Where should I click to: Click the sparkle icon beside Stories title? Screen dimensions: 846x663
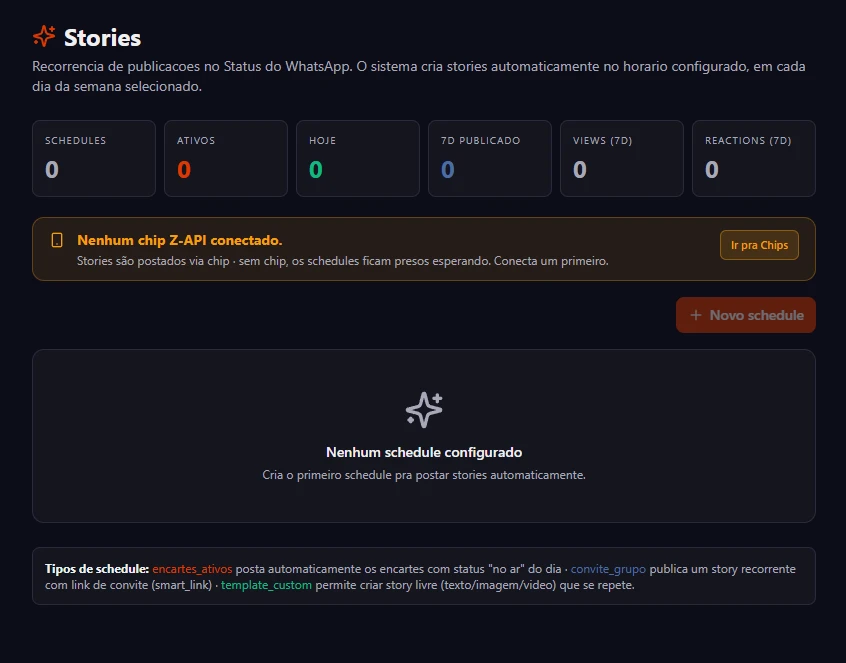click(x=44, y=37)
